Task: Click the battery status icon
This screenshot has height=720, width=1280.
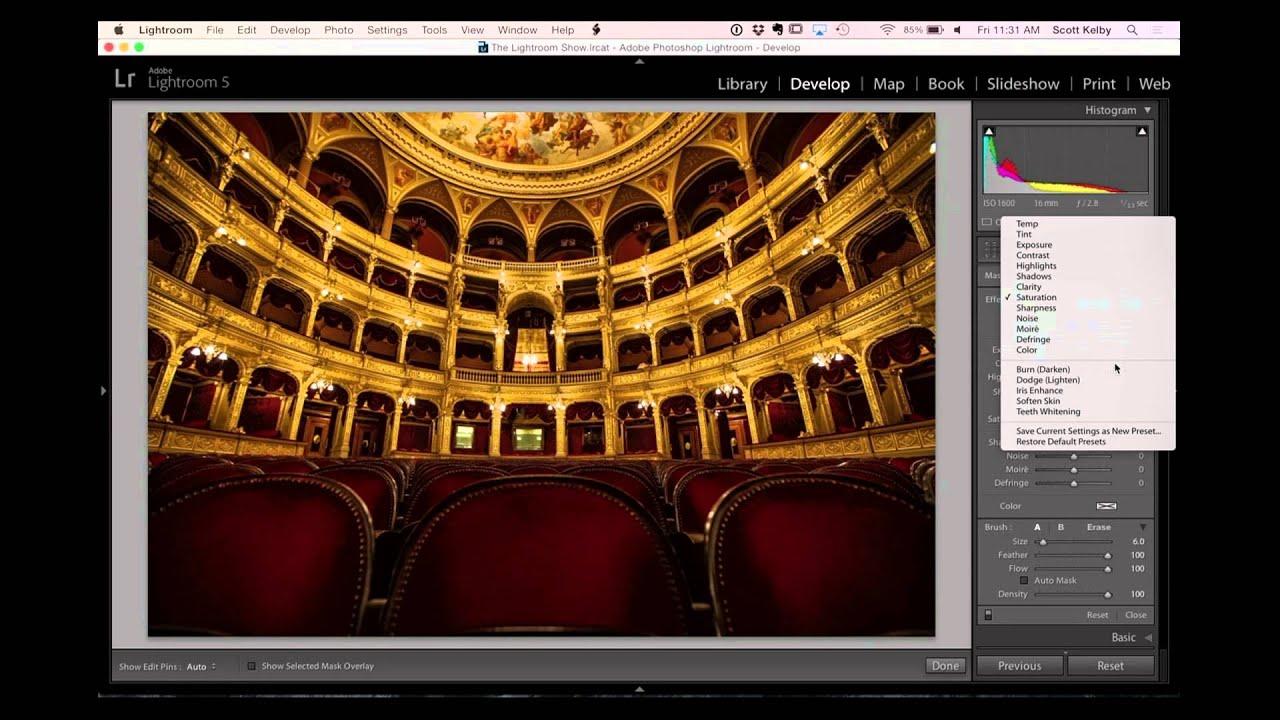Action: 937,30
